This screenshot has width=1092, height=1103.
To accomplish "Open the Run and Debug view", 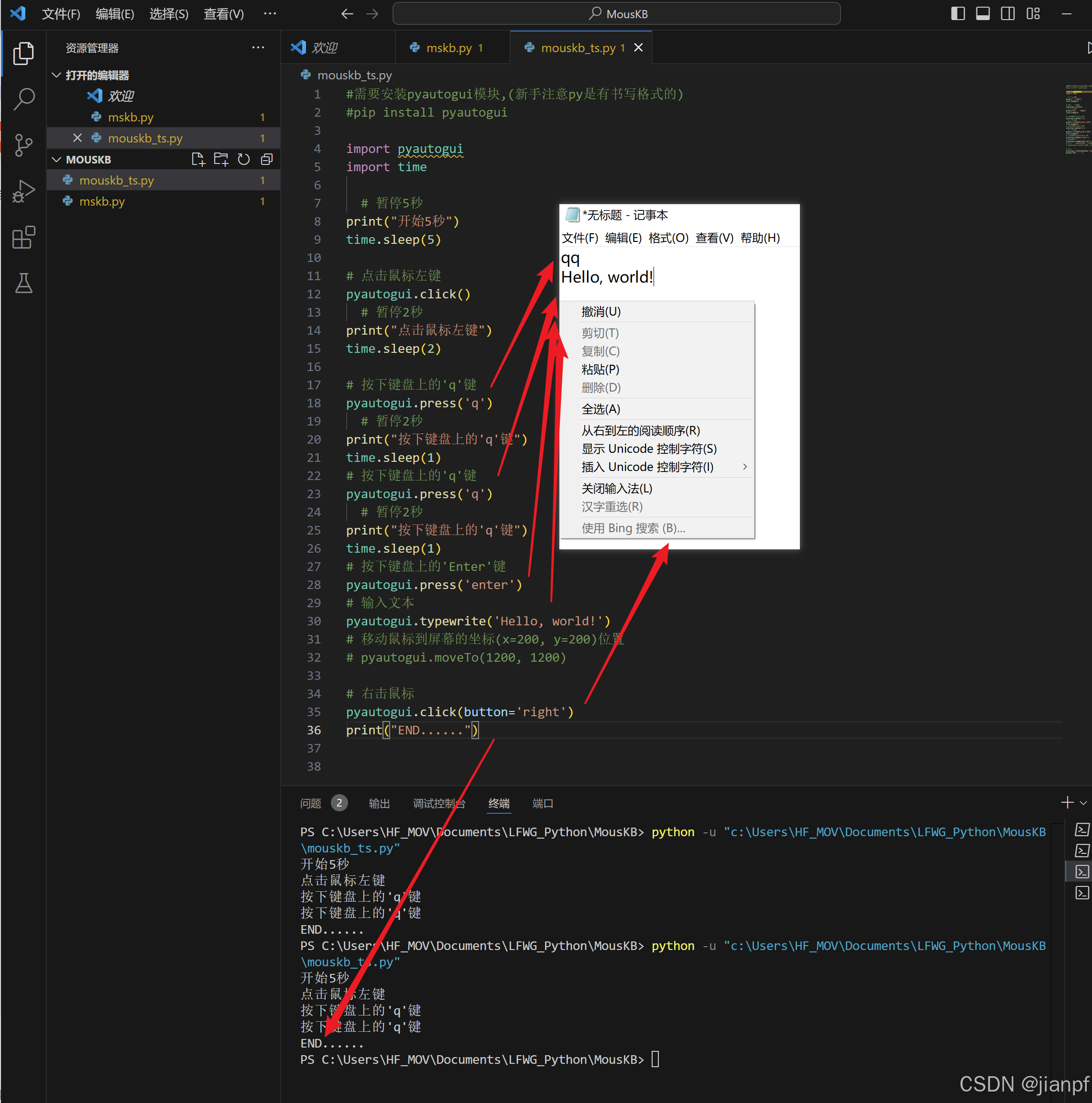I will (x=23, y=191).
